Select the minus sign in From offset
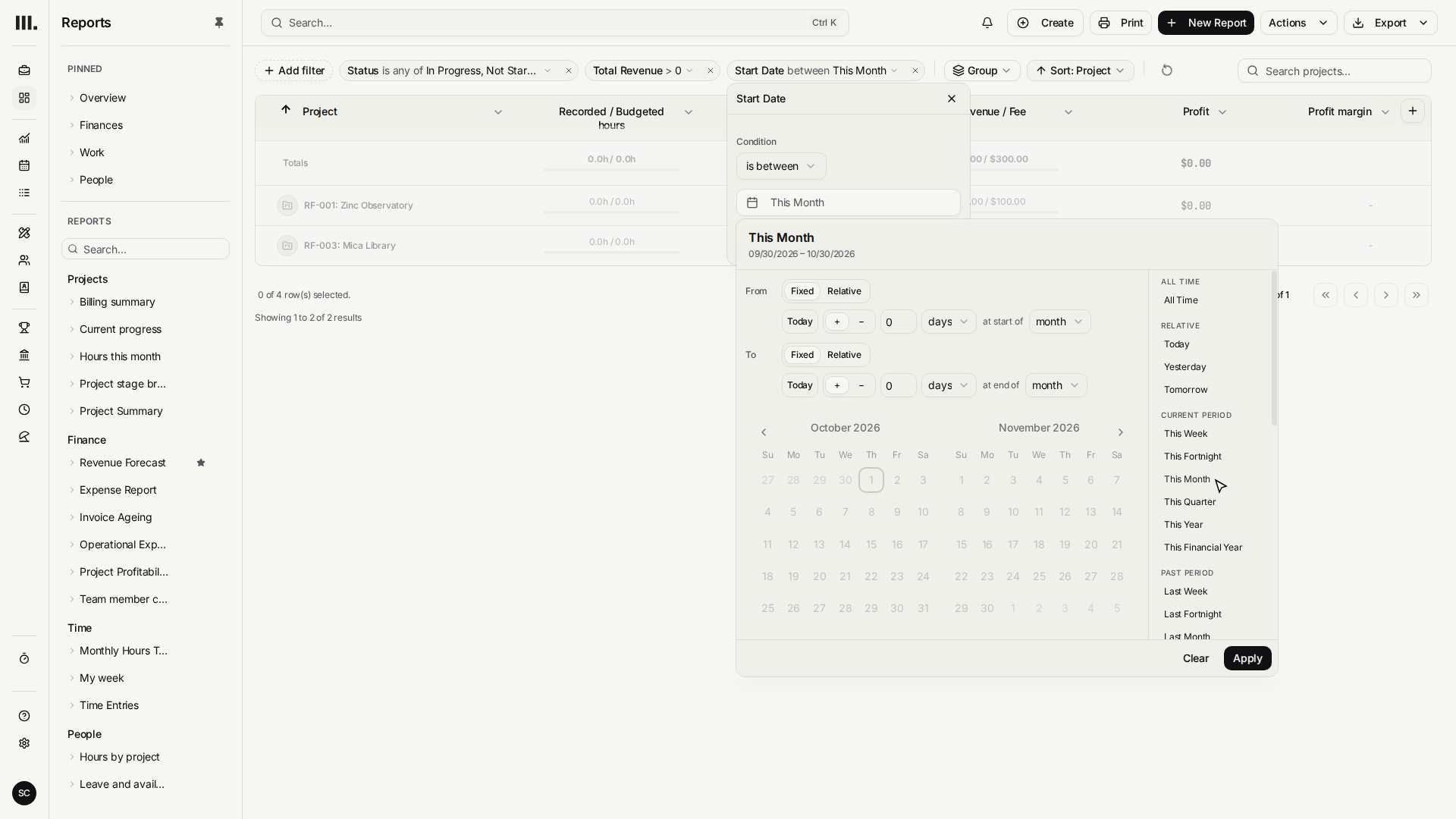 click(x=861, y=322)
